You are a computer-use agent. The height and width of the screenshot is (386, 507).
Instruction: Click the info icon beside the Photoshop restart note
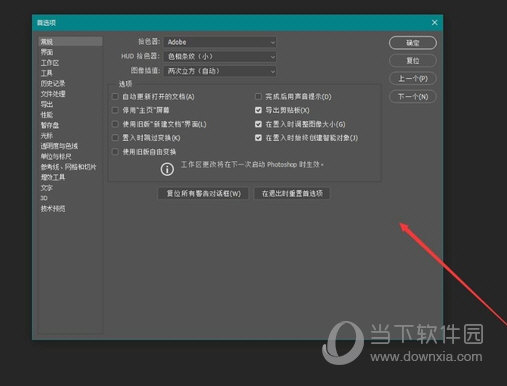coord(167,169)
